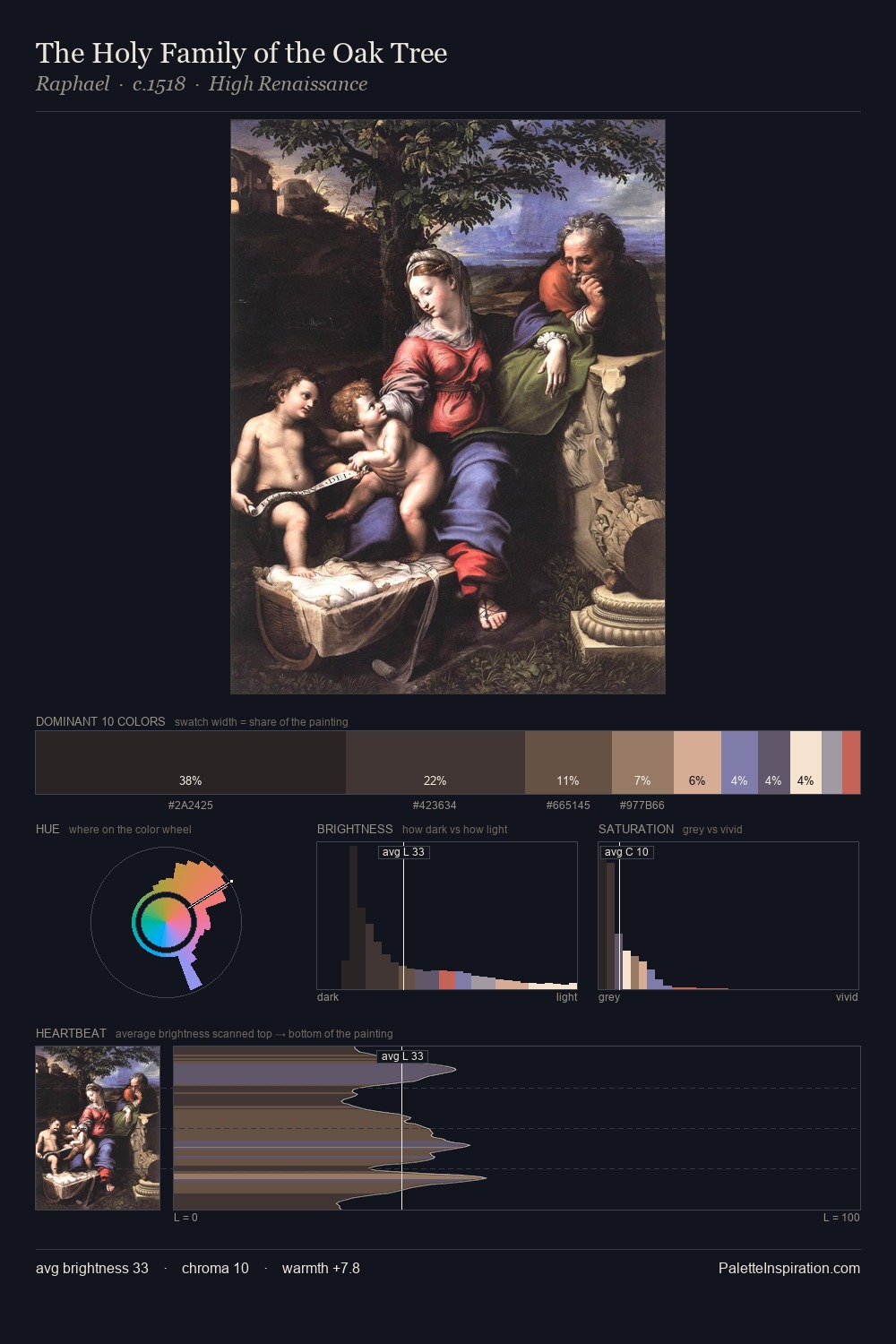
Task: Click the Heartbeat brightness scan caption
Action: pyautogui.click(x=254, y=1034)
